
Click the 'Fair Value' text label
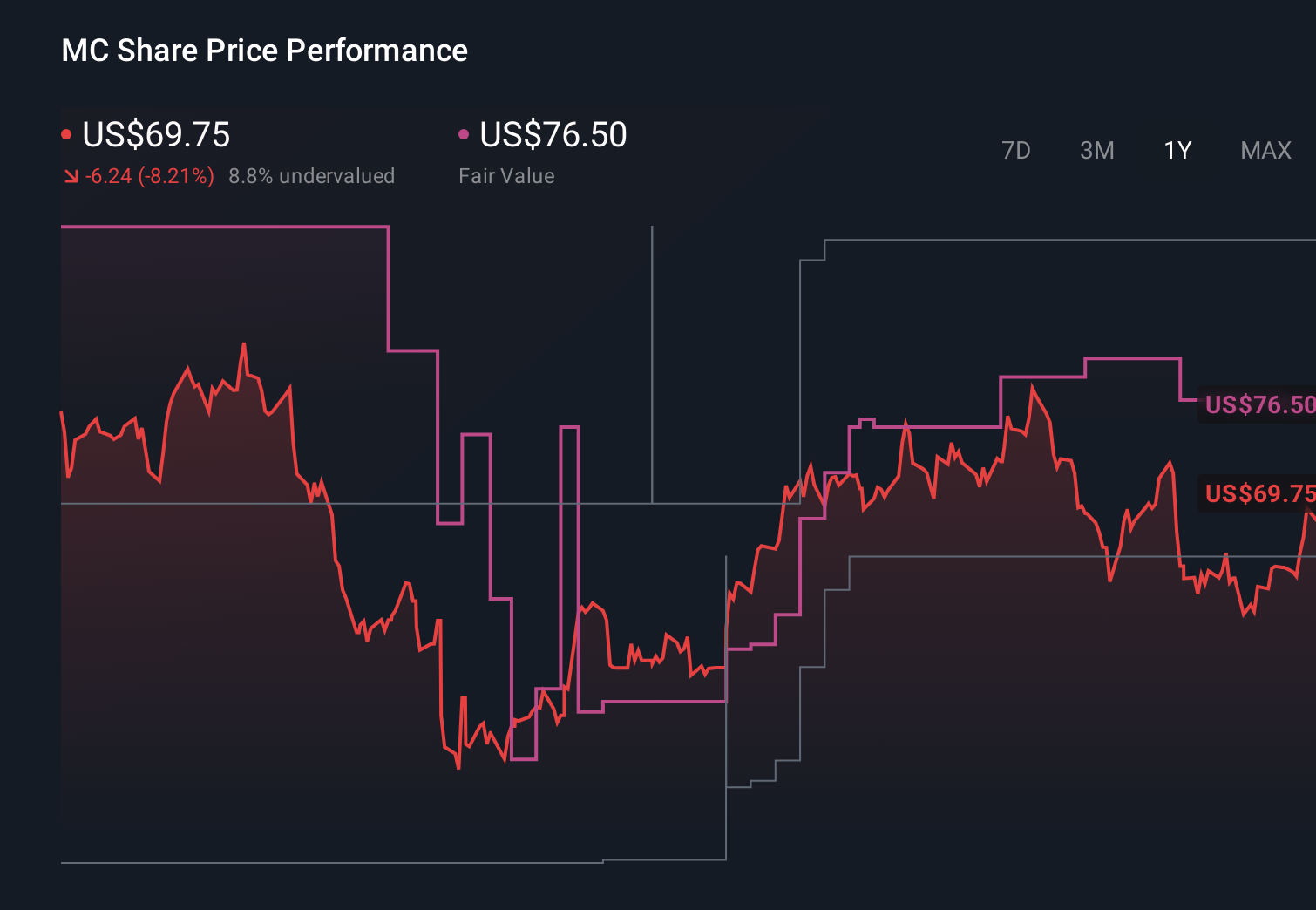click(x=506, y=175)
